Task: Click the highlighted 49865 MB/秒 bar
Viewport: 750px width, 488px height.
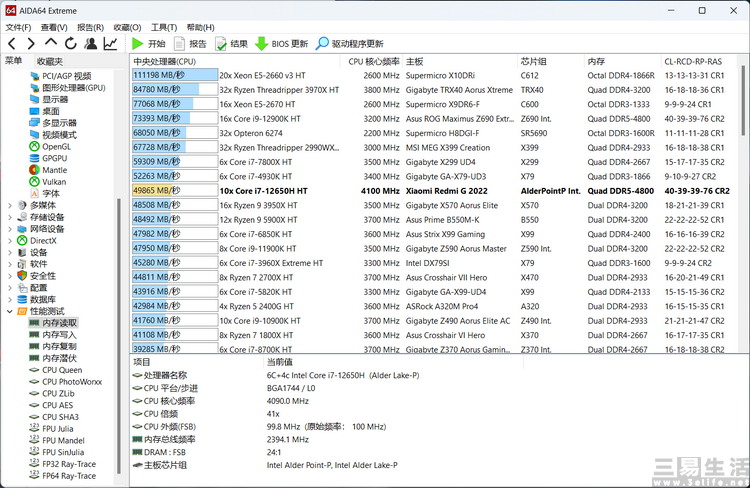Action: click(x=175, y=190)
